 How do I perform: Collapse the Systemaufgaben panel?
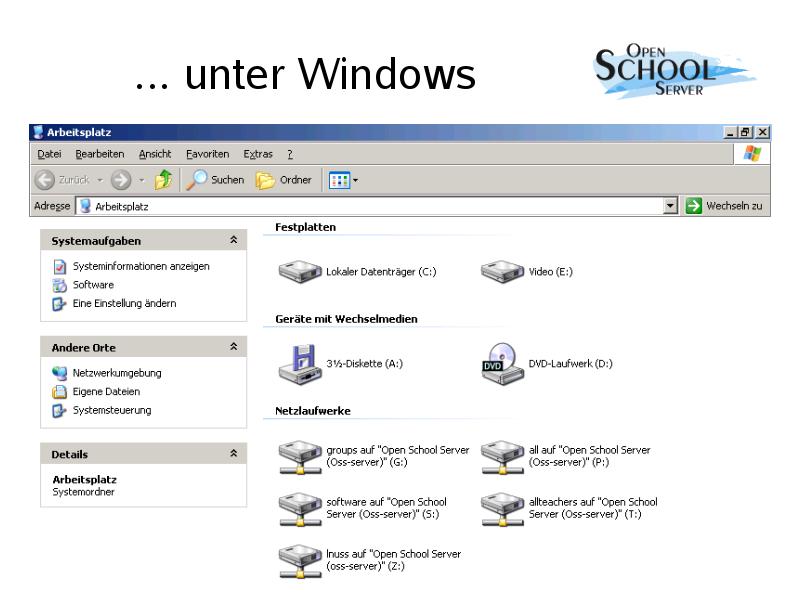click(233, 241)
